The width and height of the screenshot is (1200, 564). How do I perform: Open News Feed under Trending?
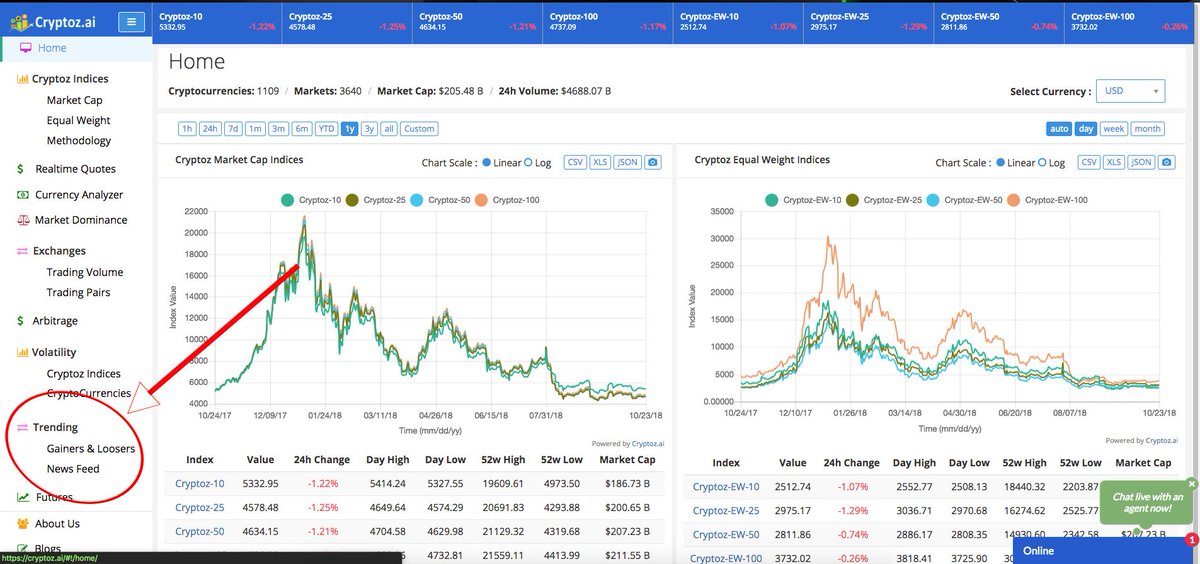coord(73,469)
